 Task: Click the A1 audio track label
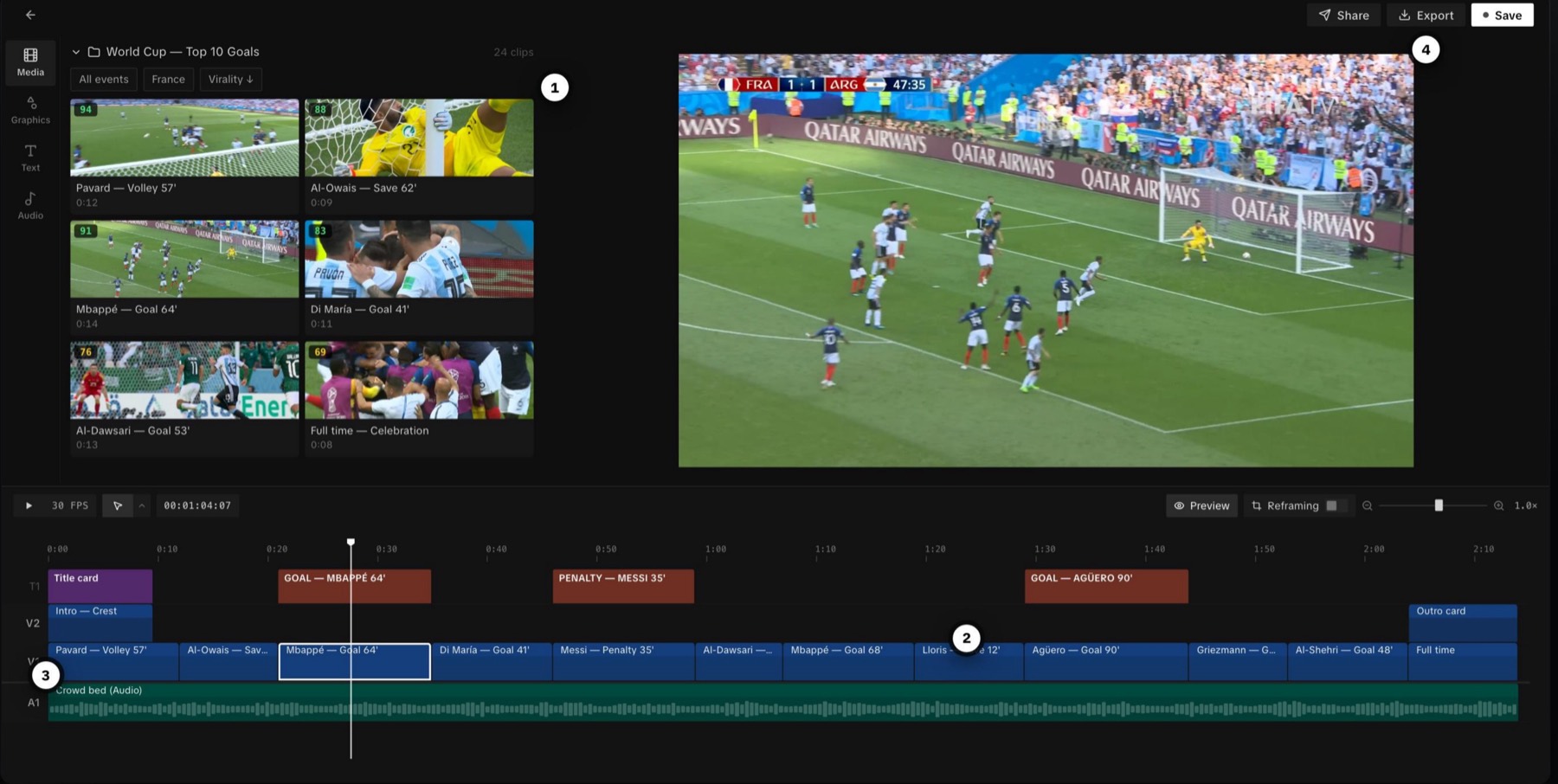(x=34, y=703)
